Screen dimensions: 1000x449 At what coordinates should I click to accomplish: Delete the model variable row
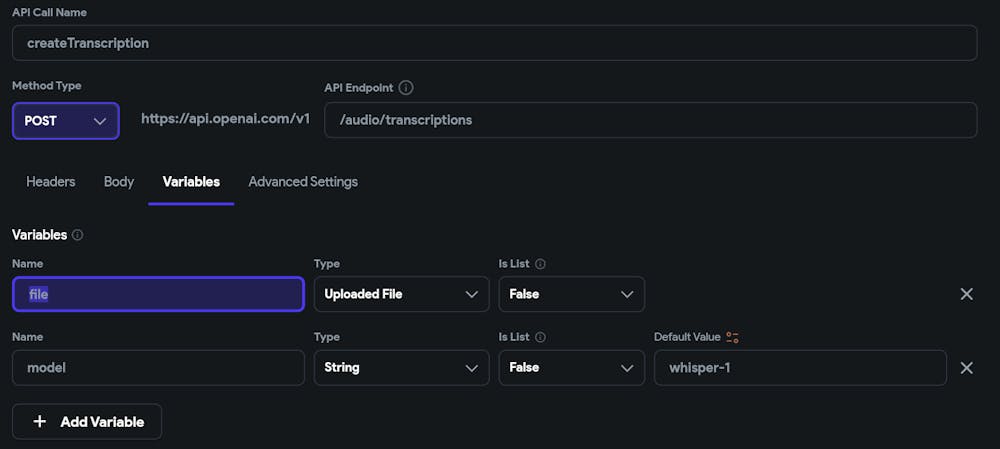966,367
